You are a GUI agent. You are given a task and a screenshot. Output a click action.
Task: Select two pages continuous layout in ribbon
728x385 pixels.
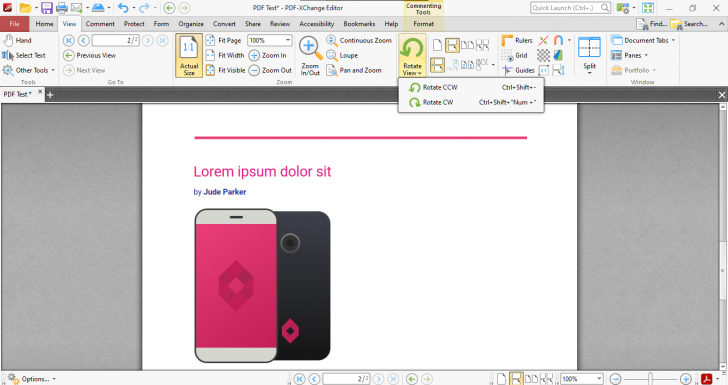pyautogui.click(x=482, y=45)
